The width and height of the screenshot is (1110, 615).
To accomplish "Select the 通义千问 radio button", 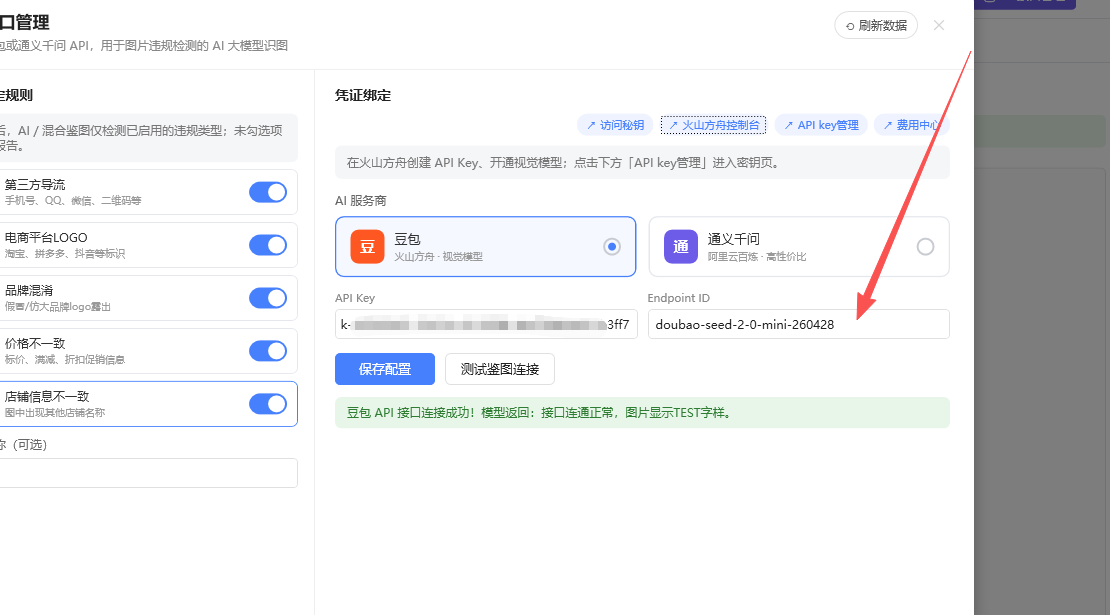I will (x=925, y=246).
